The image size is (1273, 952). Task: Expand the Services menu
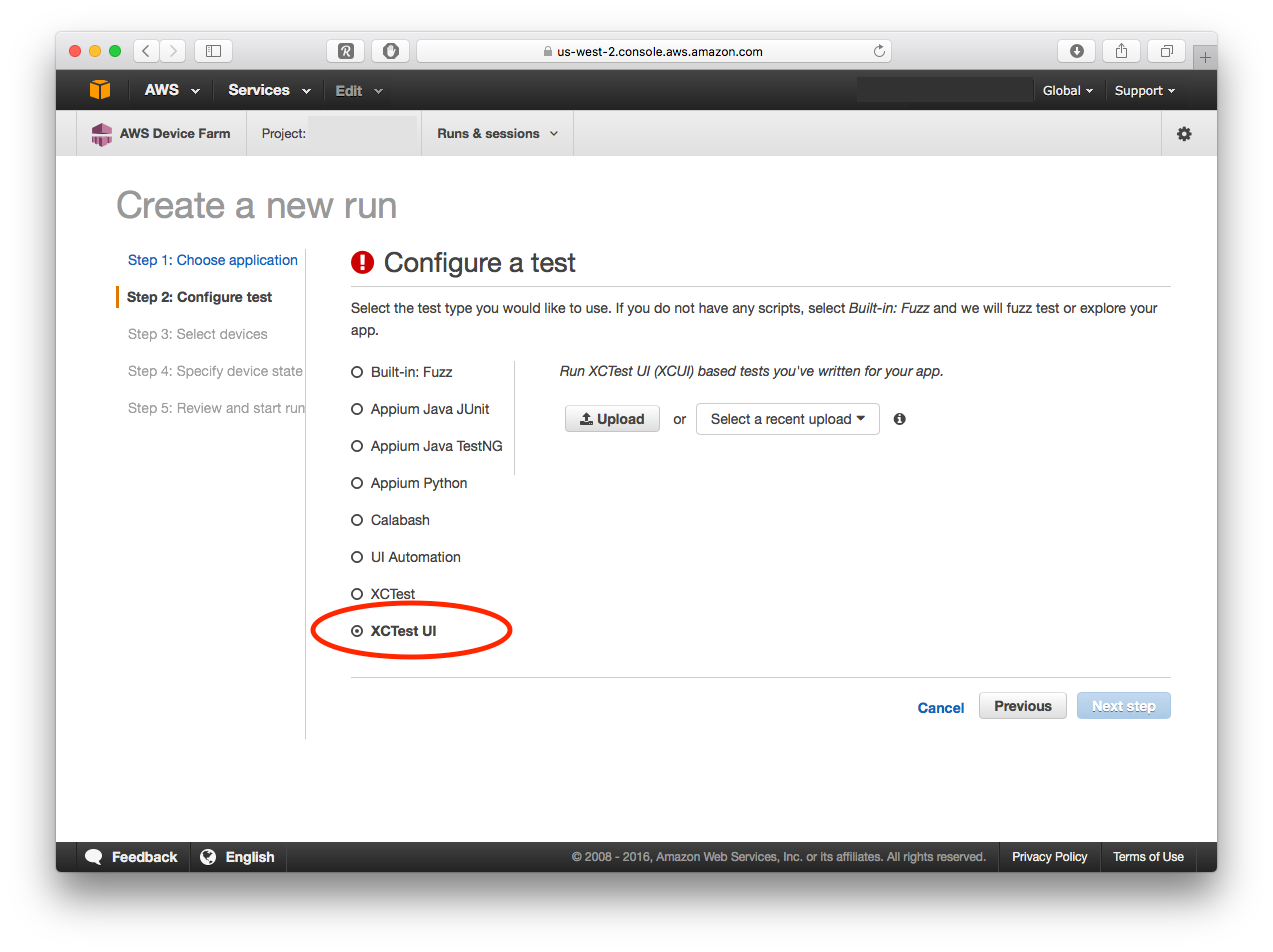coord(269,90)
